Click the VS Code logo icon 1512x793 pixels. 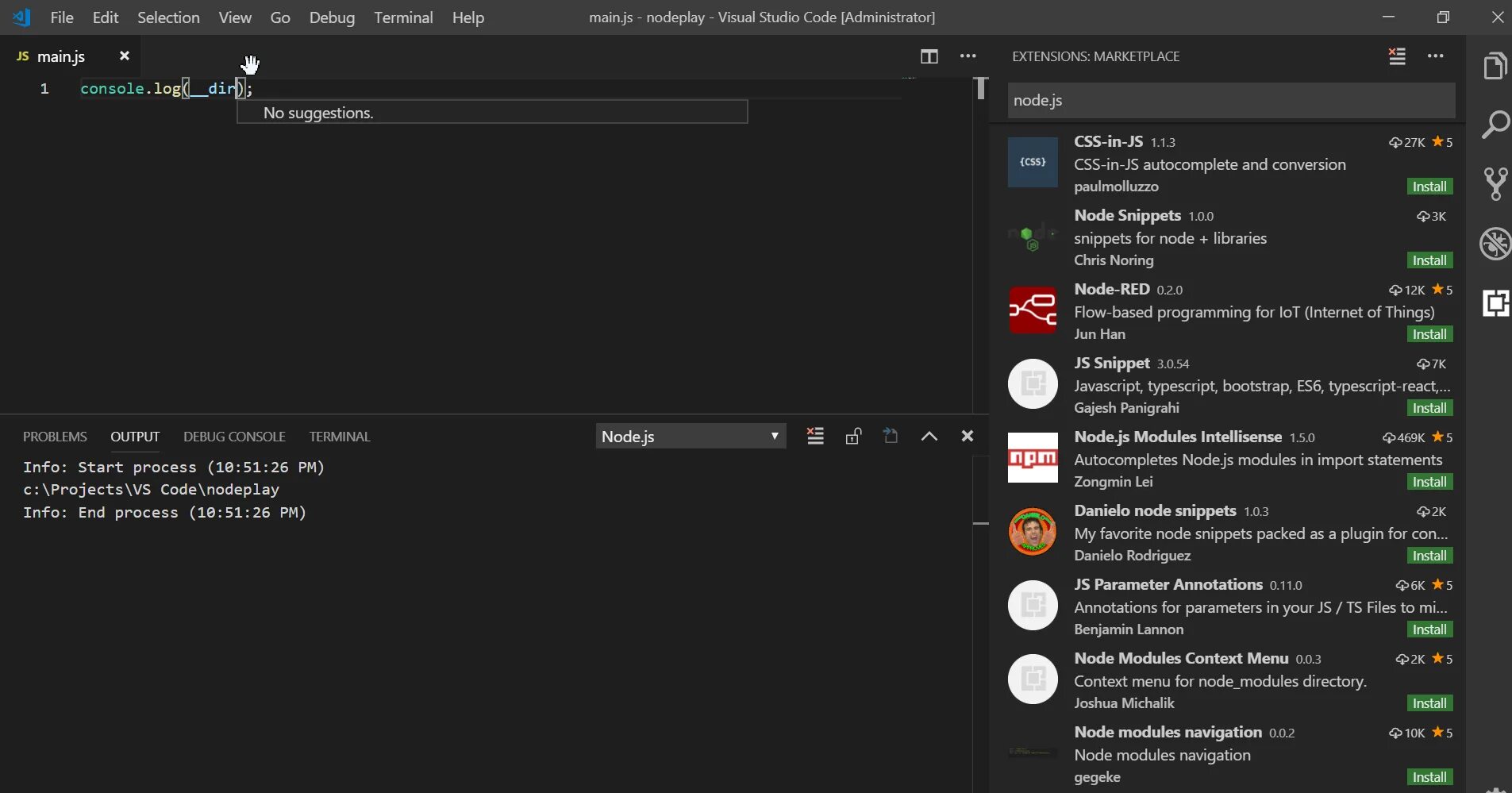(x=21, y=17)
